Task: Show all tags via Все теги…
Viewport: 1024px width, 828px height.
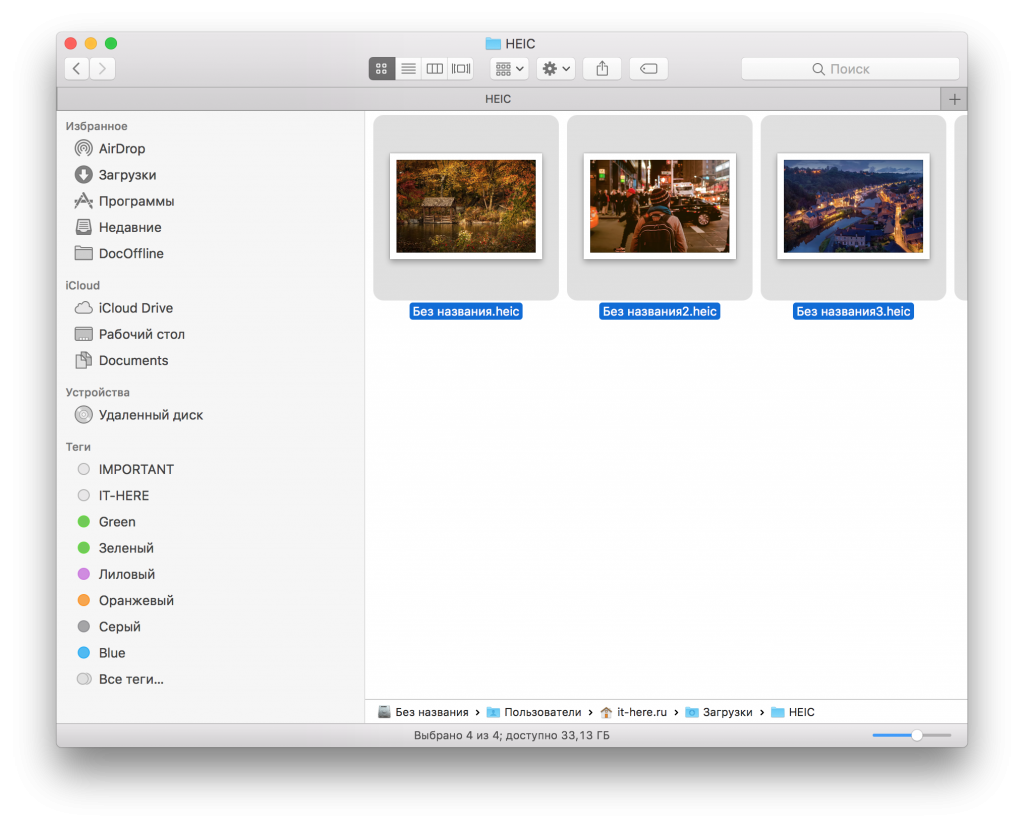Action: [x=130, y=680]
